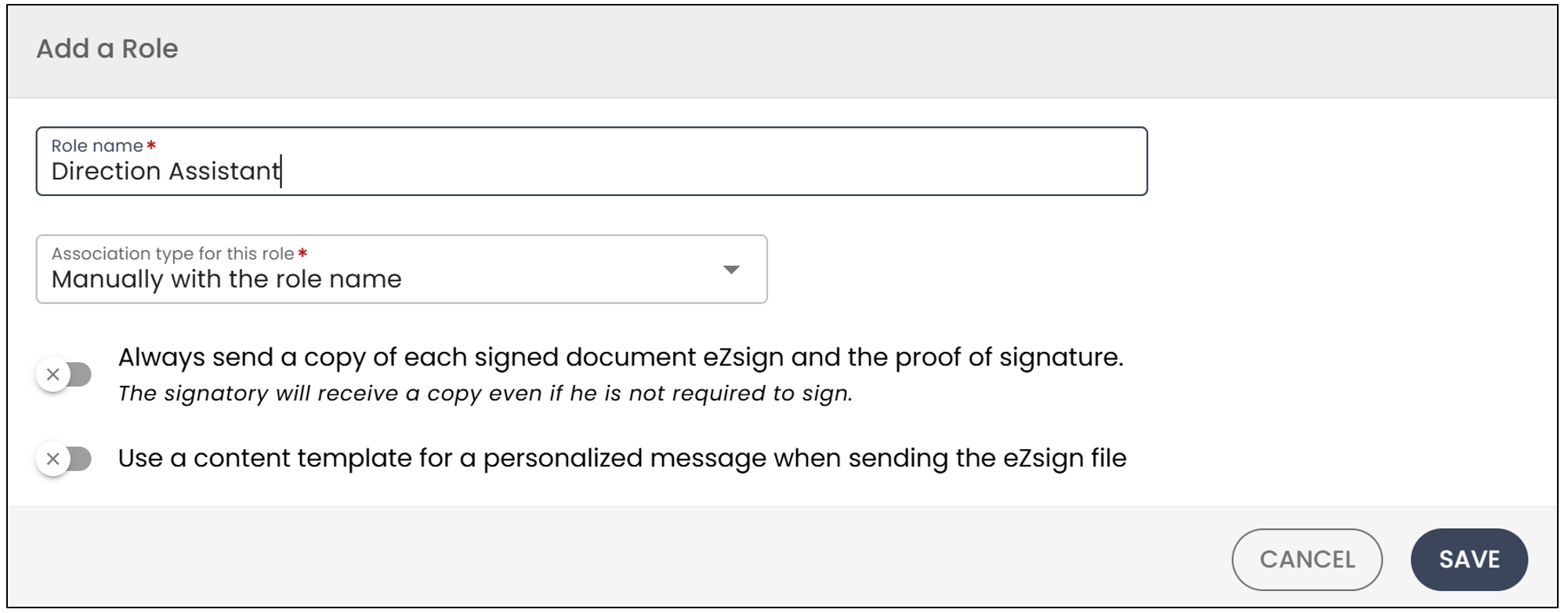Click the X knob on the content template toggle
The image size is (1568, 613).
pos(53,459)
